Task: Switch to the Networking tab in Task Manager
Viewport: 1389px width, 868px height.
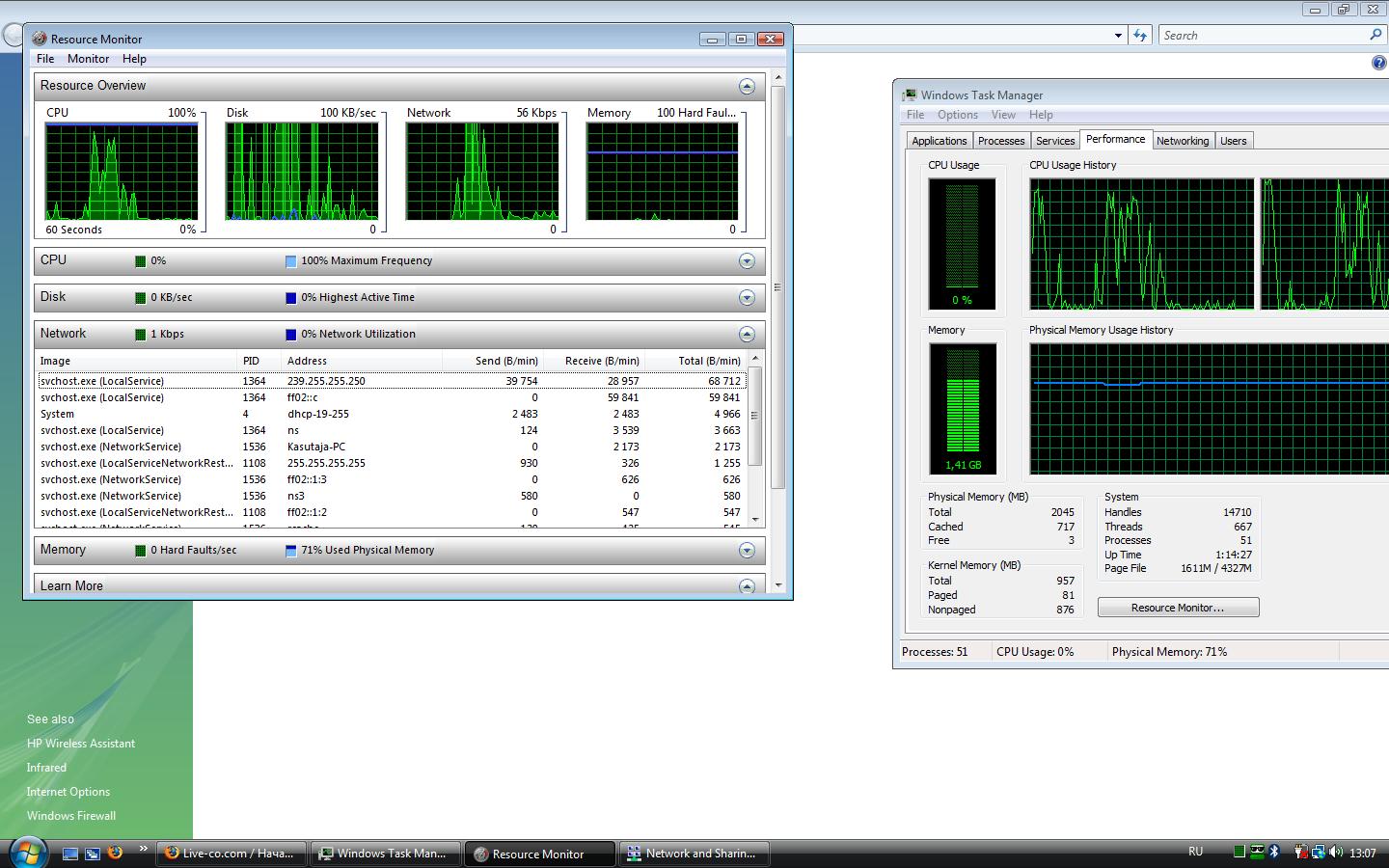Action: [x=1182, y=141]
